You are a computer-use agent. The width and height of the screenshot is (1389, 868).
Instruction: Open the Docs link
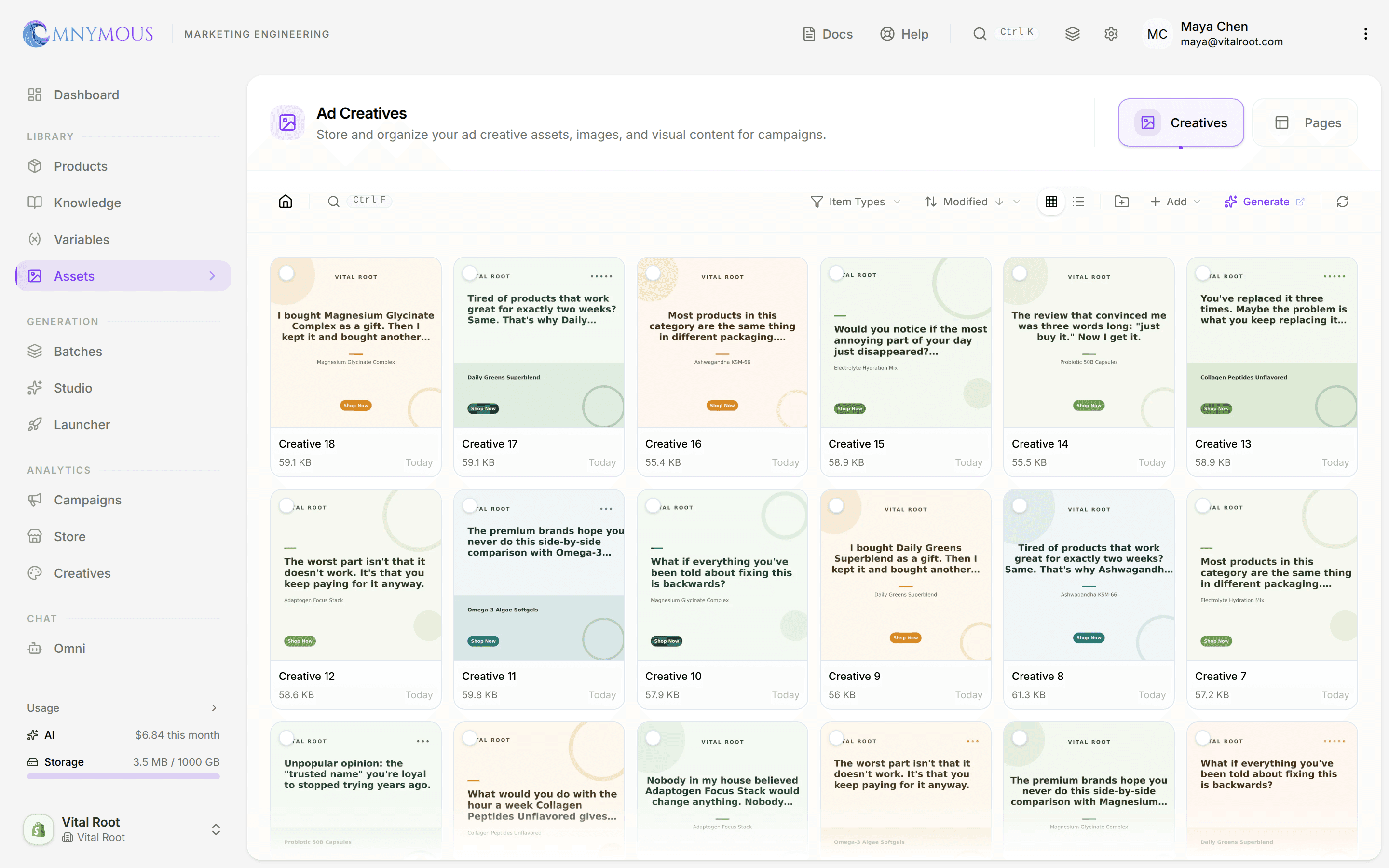coord(828,34)
